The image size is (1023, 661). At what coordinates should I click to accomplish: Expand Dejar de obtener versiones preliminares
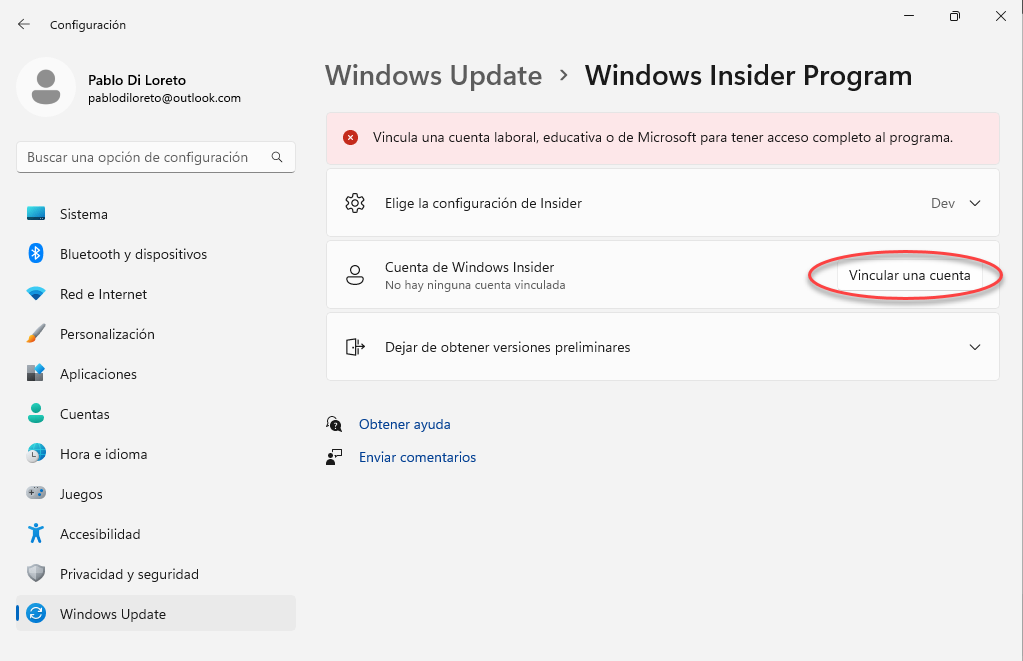click(975, 347)
